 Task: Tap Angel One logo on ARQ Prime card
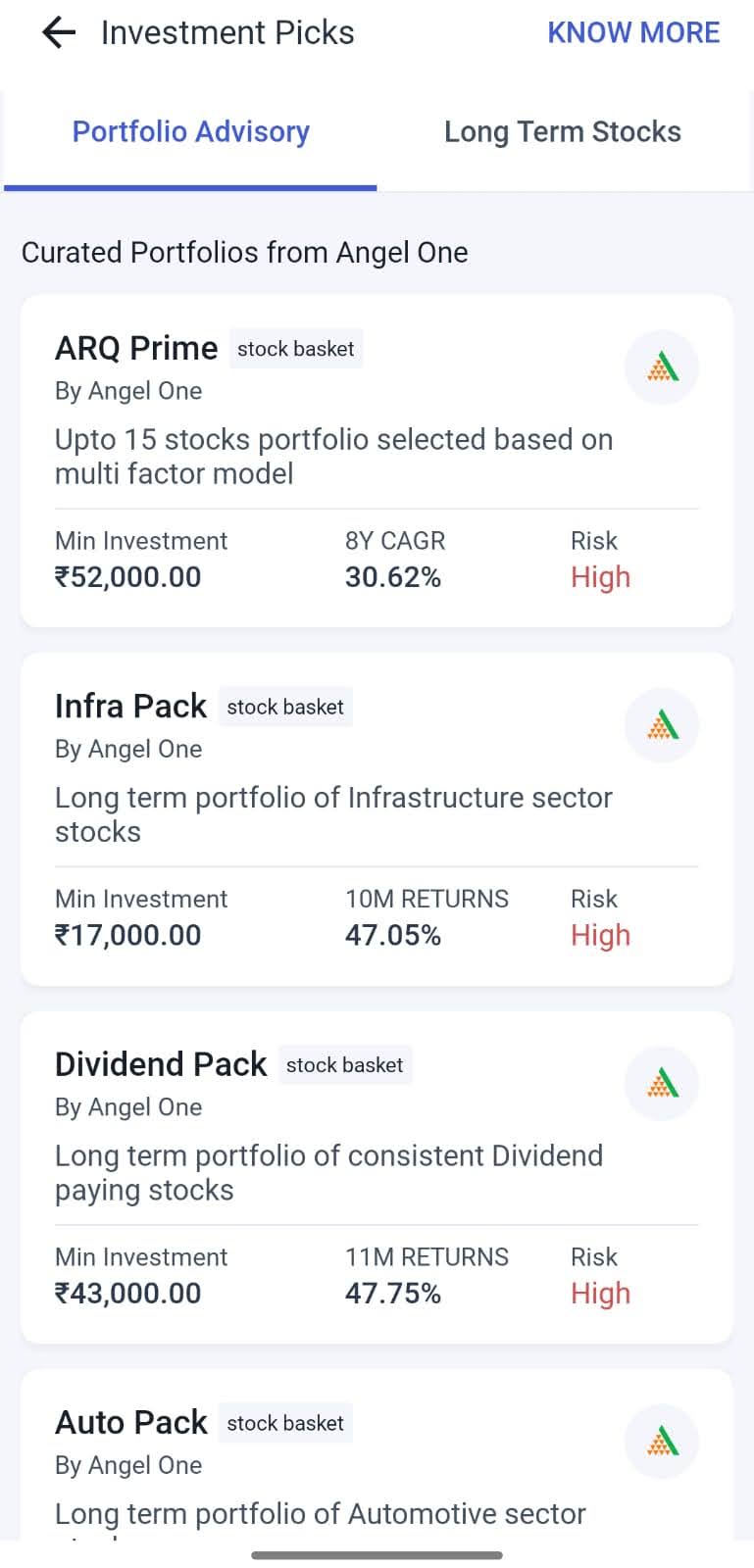tap(662, 367)
